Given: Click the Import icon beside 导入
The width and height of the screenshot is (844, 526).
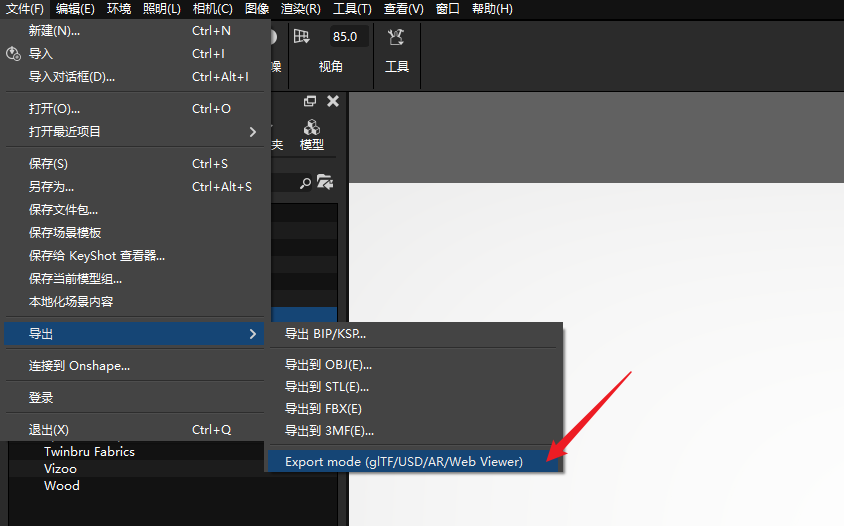Looking at the screenshot, I should [13, 54].
